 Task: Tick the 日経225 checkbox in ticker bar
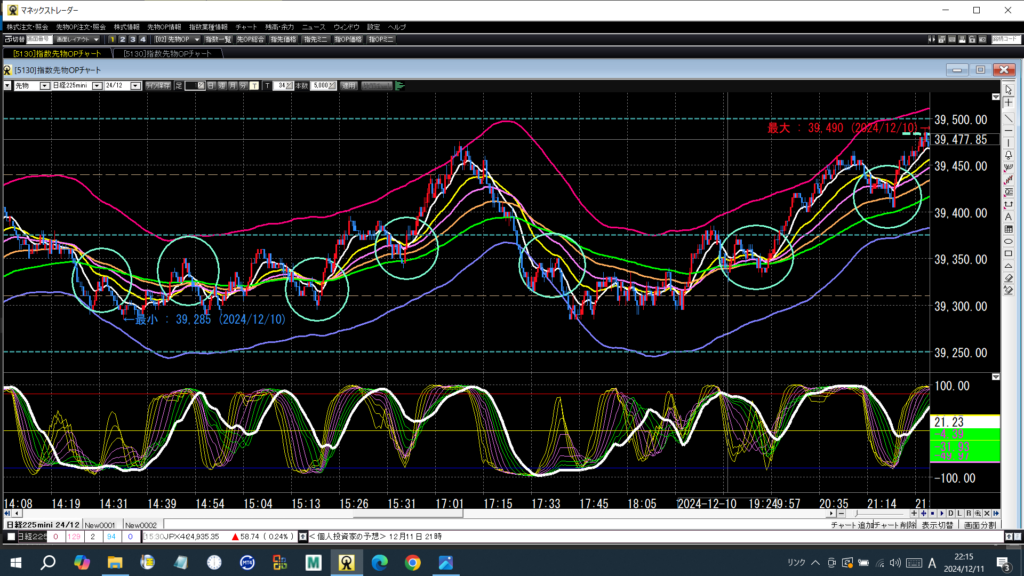[10, 537]
